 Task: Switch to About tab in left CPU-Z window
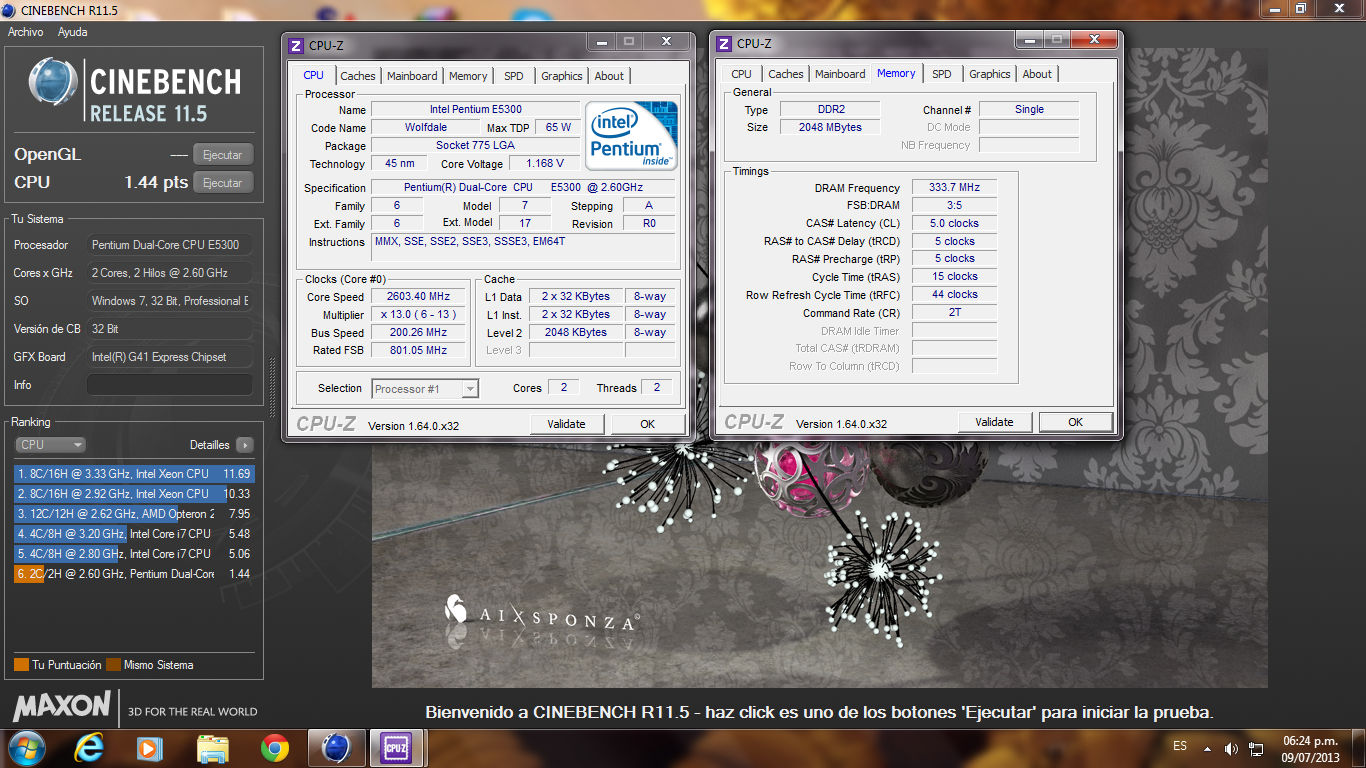point(609,76)
